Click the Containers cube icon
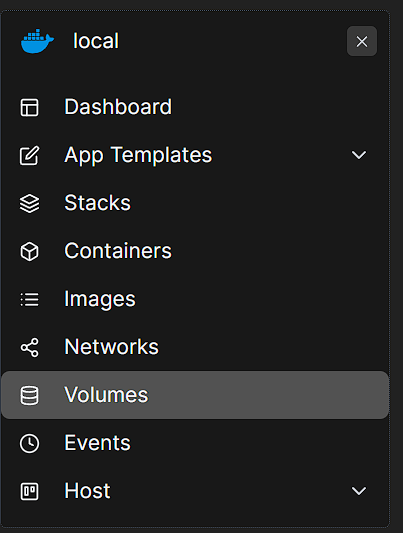 coord(30,252)
